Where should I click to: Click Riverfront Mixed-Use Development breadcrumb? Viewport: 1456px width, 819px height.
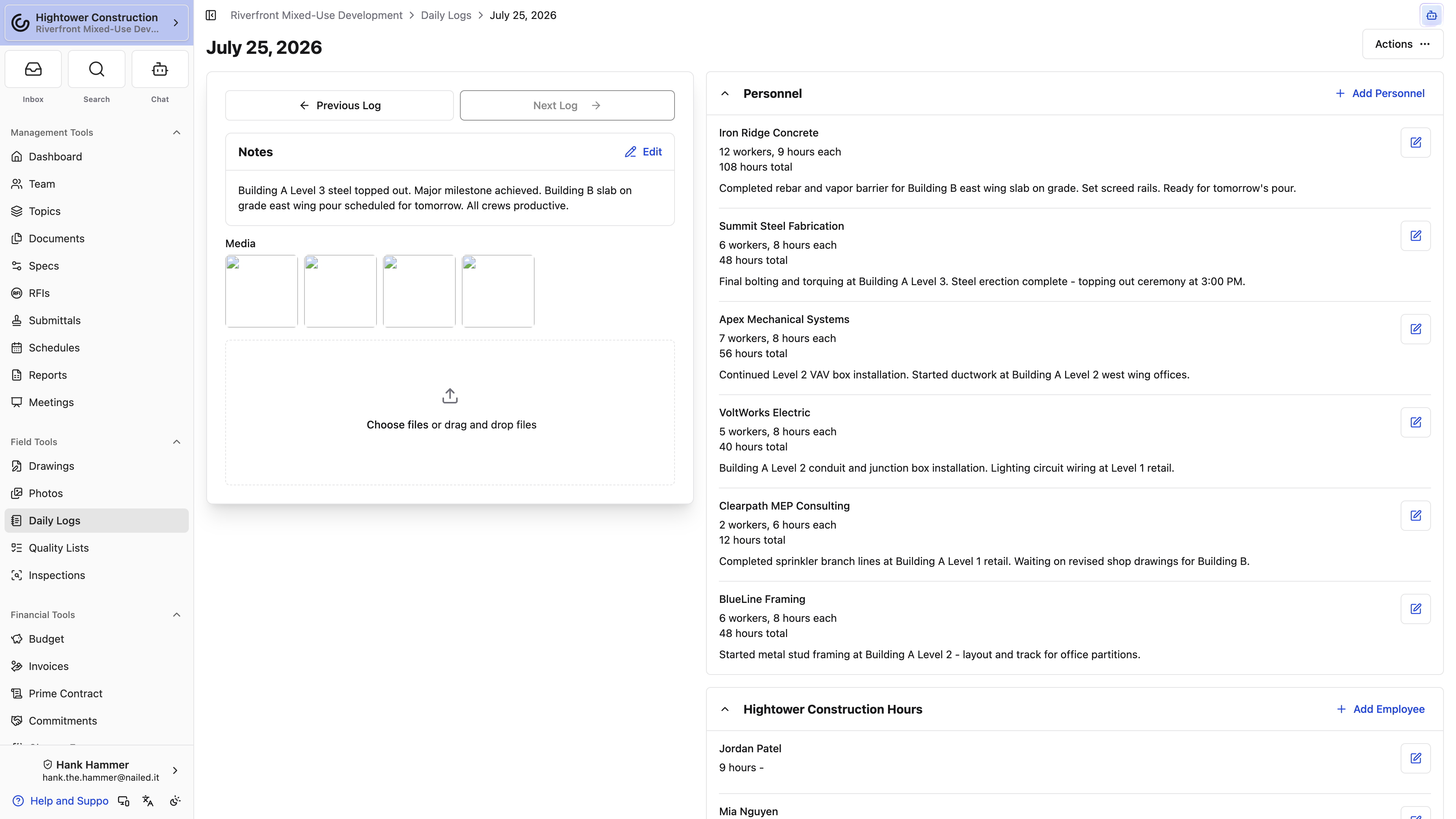[x=316, y=15]
